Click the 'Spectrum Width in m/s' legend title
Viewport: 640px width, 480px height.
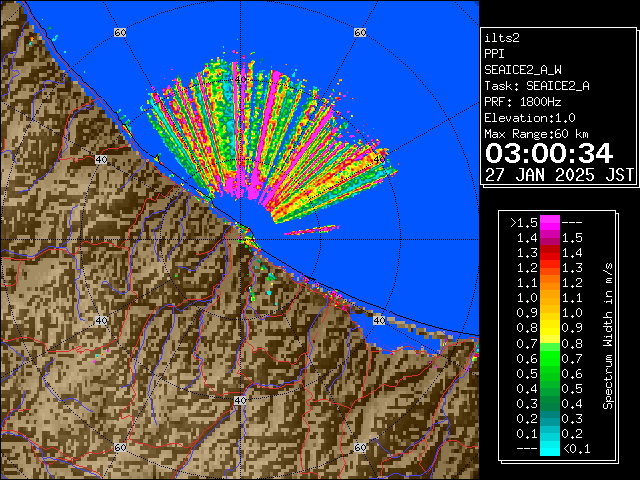(x=608, y=336)
